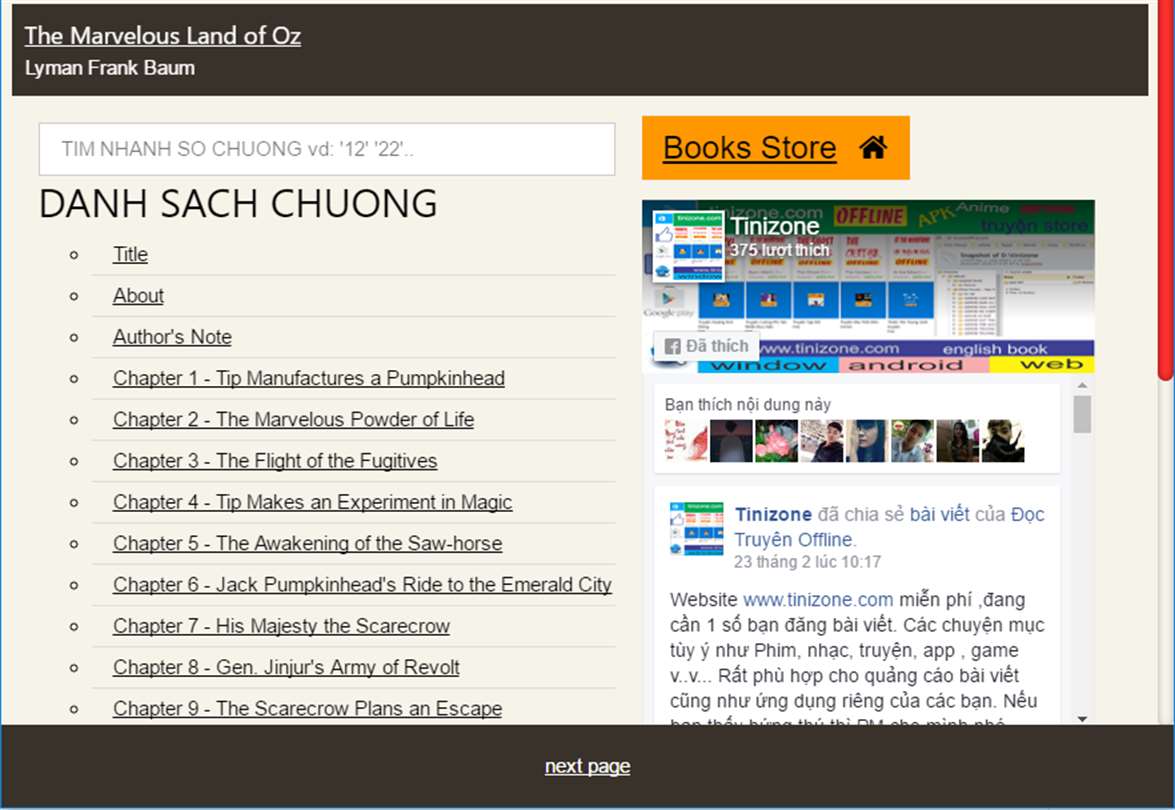The width and height of the screenshot is (1175, 810).
Task: Focus the quick chapter search field
Action: tap(327, 149)
